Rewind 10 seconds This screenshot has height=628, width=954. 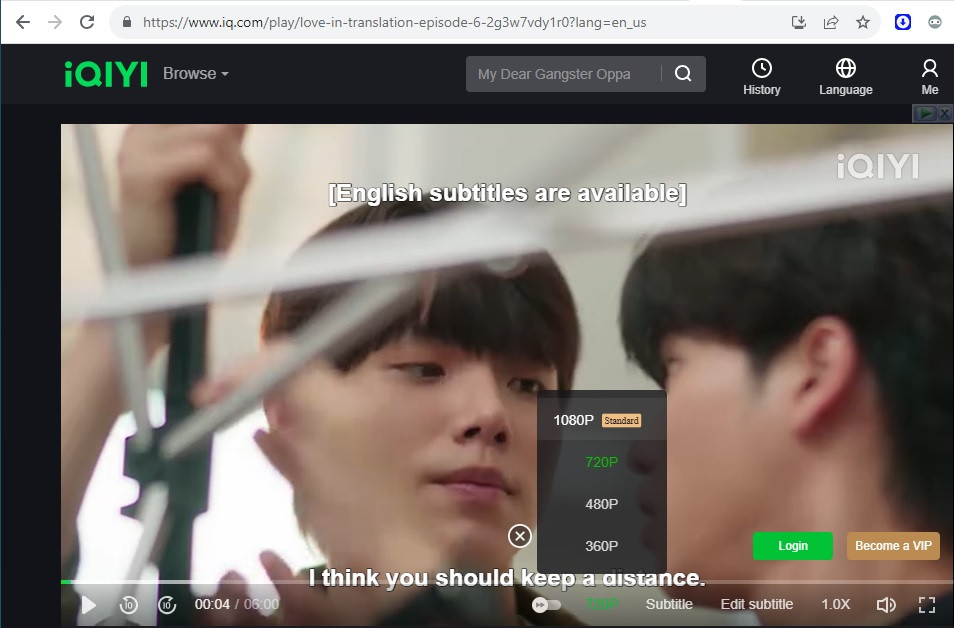128,604
